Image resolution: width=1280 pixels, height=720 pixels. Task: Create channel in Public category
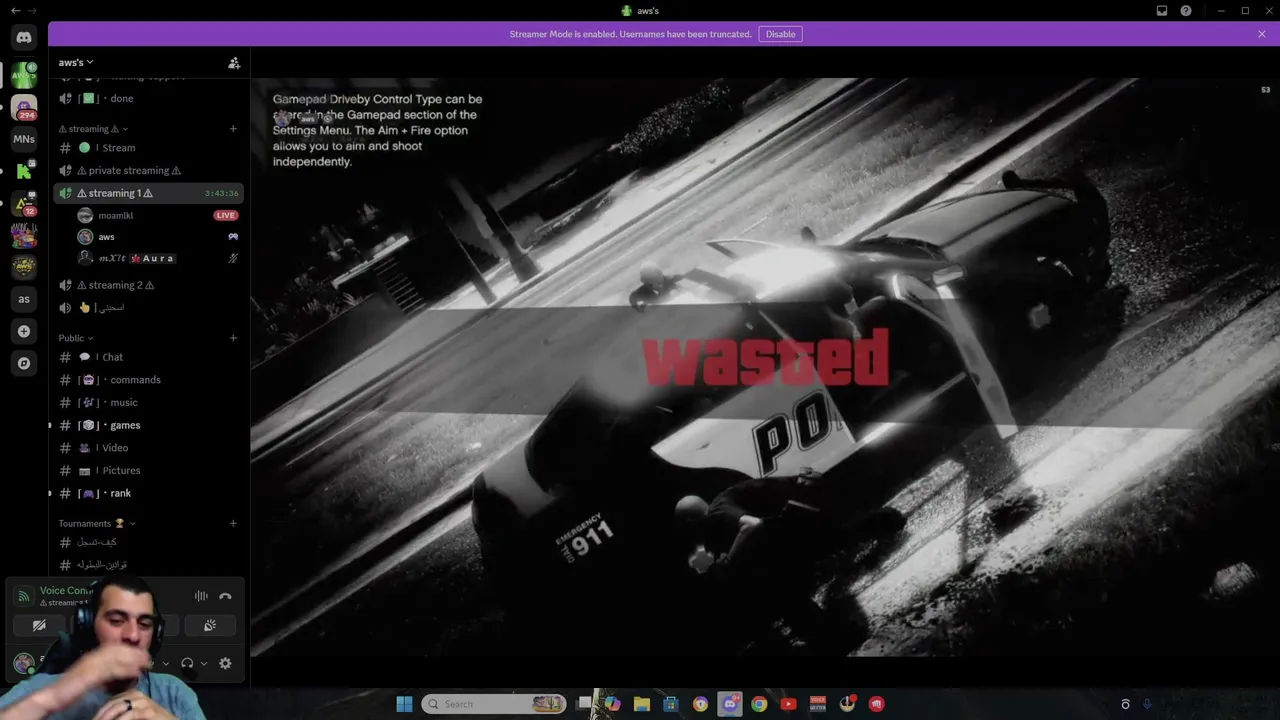(233, 338)
